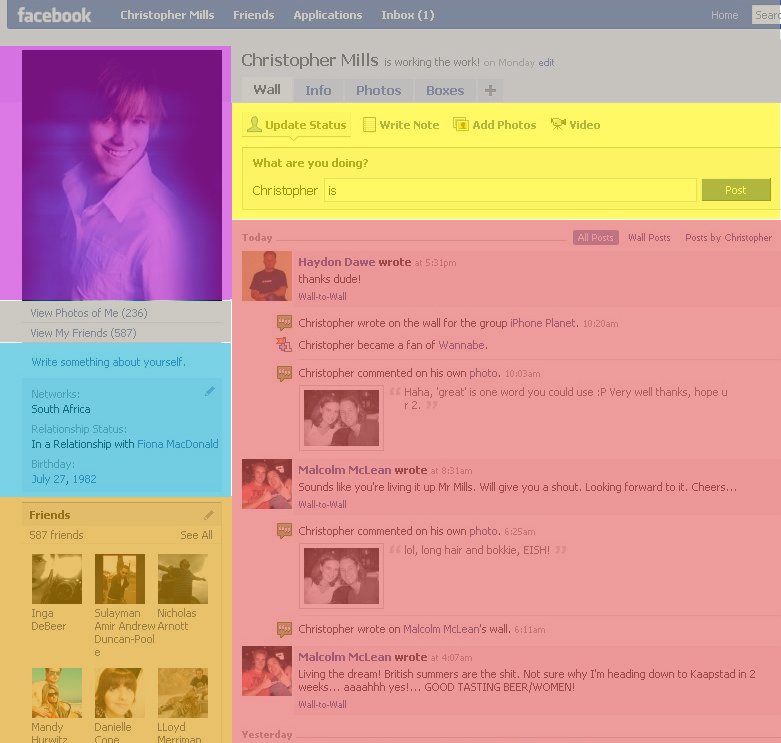Image resolution: width=781 pixels, height=743 pixels.
Task: Open Wall-to-Wall under Haydon Dawe post
Action: [322, 297]
